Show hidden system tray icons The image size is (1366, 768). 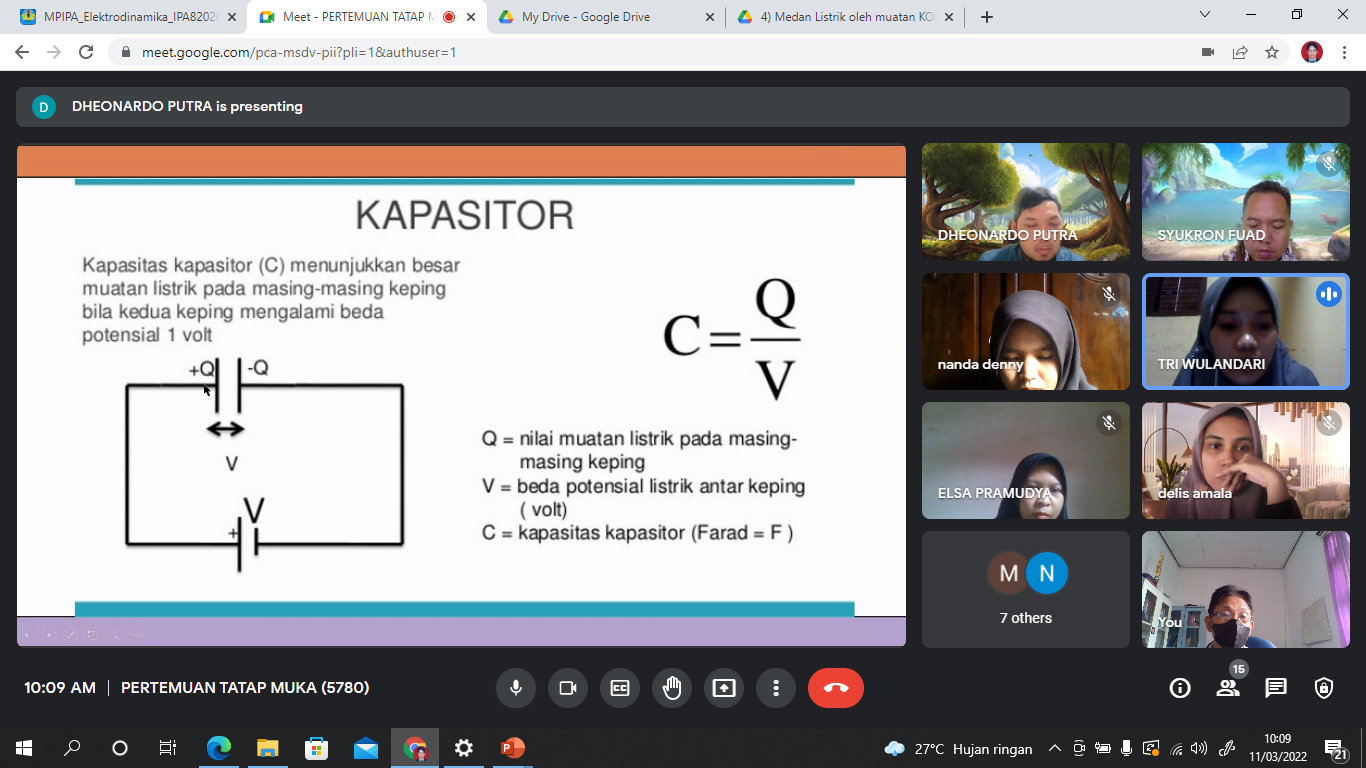[1054, 748]
